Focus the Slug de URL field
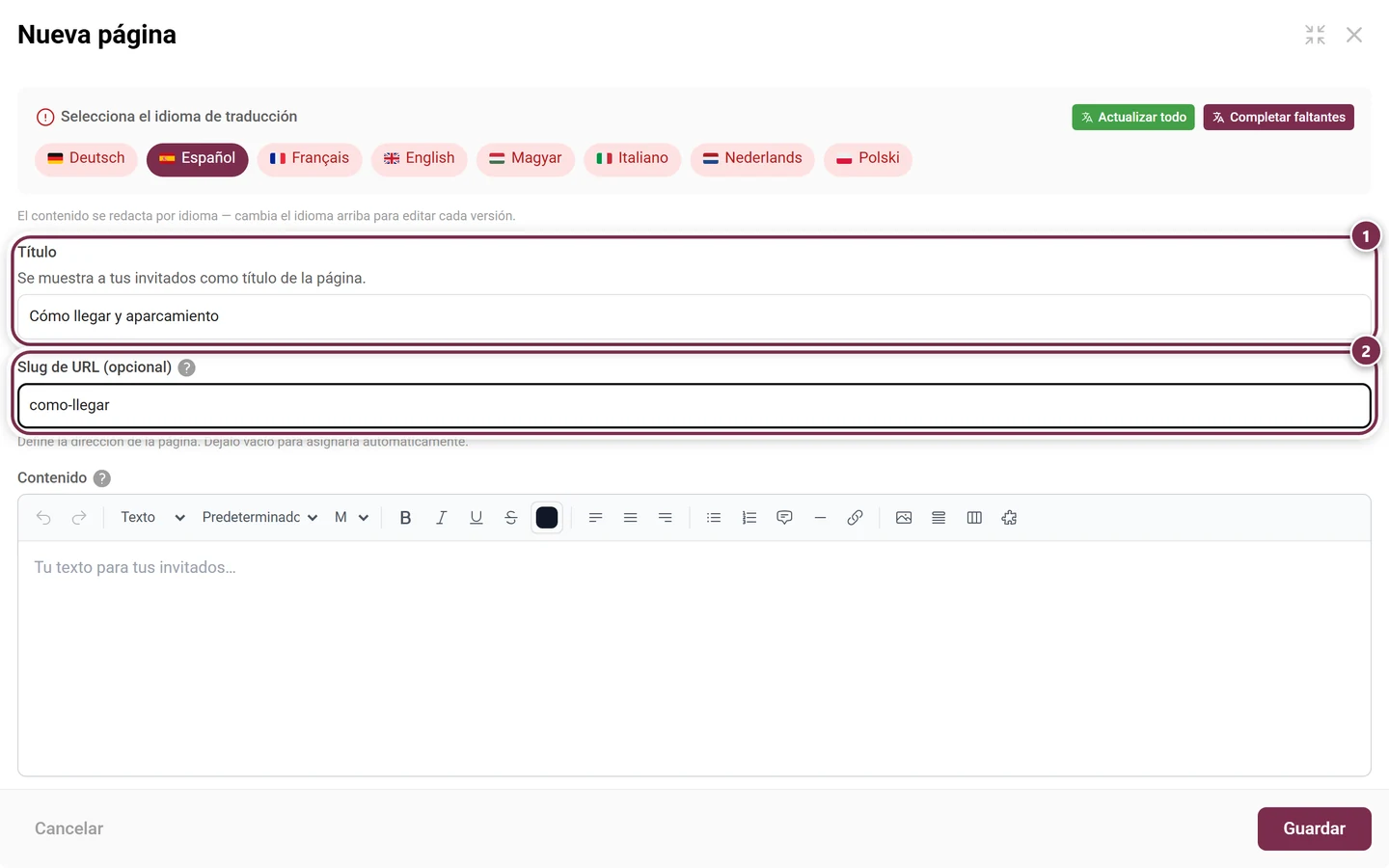This screenshot has height=868, width=1389. pos(694,406)
